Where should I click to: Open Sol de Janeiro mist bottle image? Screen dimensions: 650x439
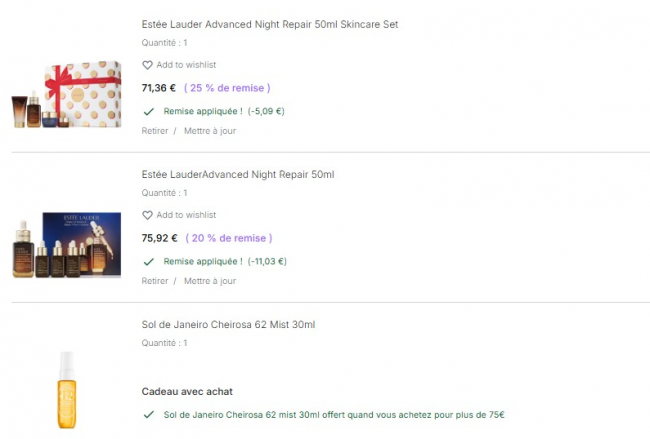(67, 390)
